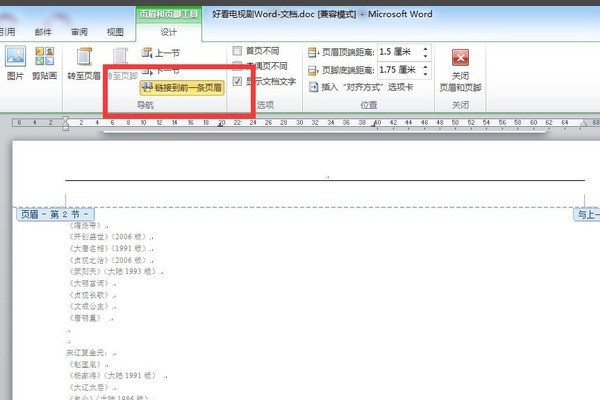Click the 页眉 - 第 2 节 - label
This screenshot has width=600, height=400.
[55, 214]
